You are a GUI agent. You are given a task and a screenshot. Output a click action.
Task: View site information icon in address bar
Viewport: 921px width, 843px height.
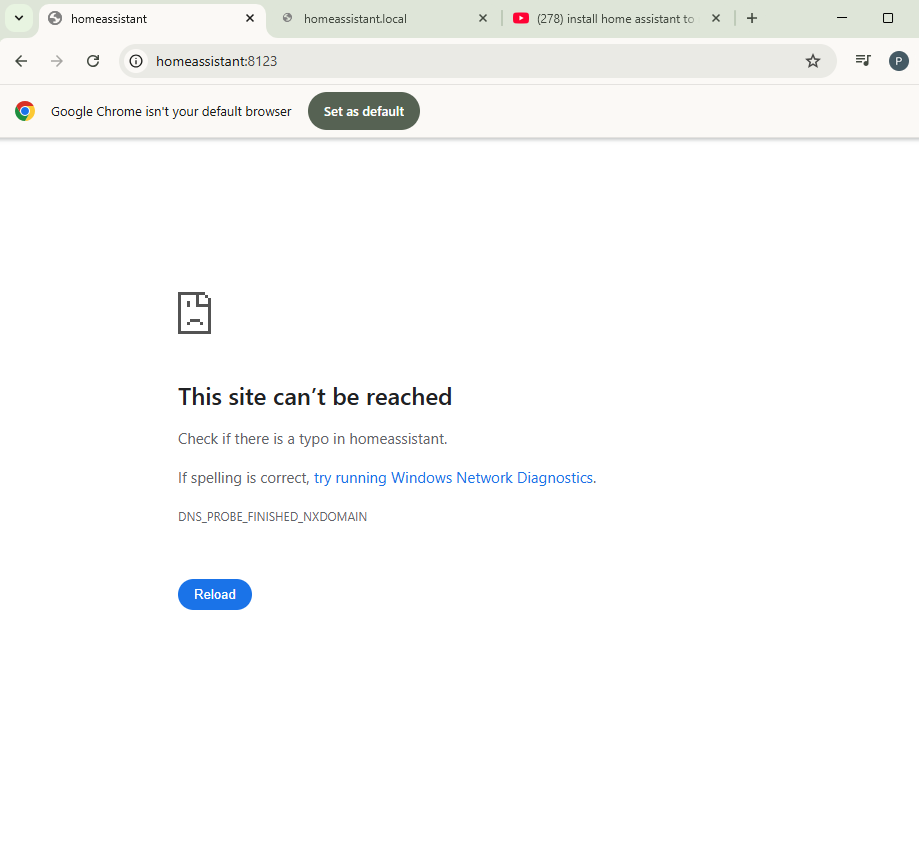137,61
